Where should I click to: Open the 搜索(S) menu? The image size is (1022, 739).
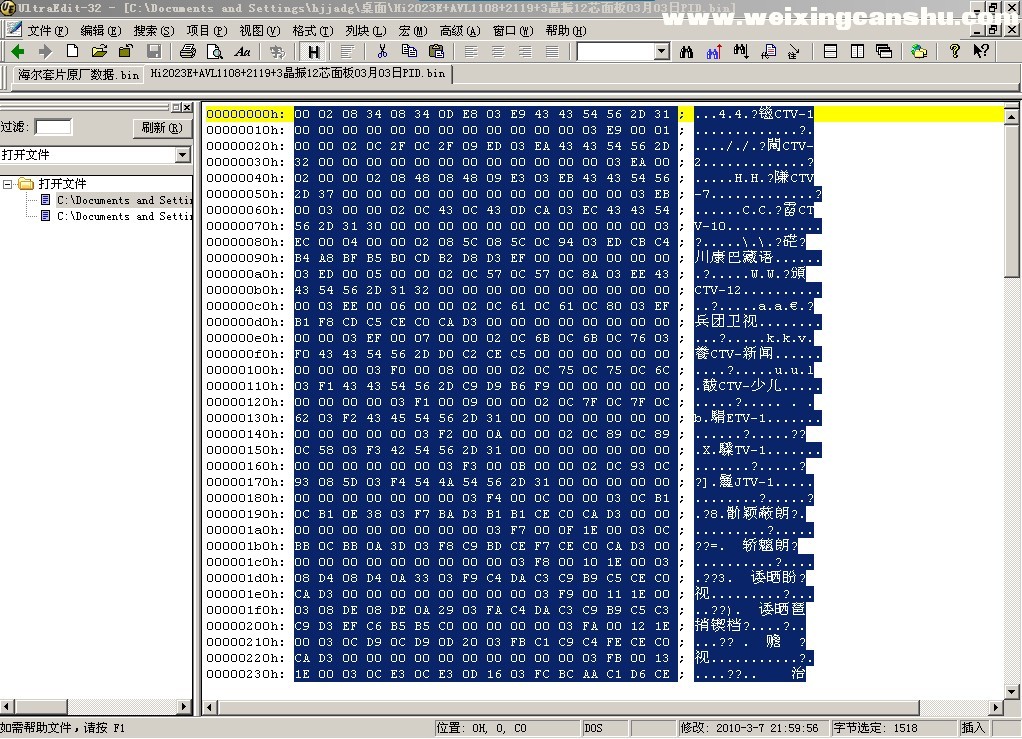pyautogui.click(x=153, y=31)
